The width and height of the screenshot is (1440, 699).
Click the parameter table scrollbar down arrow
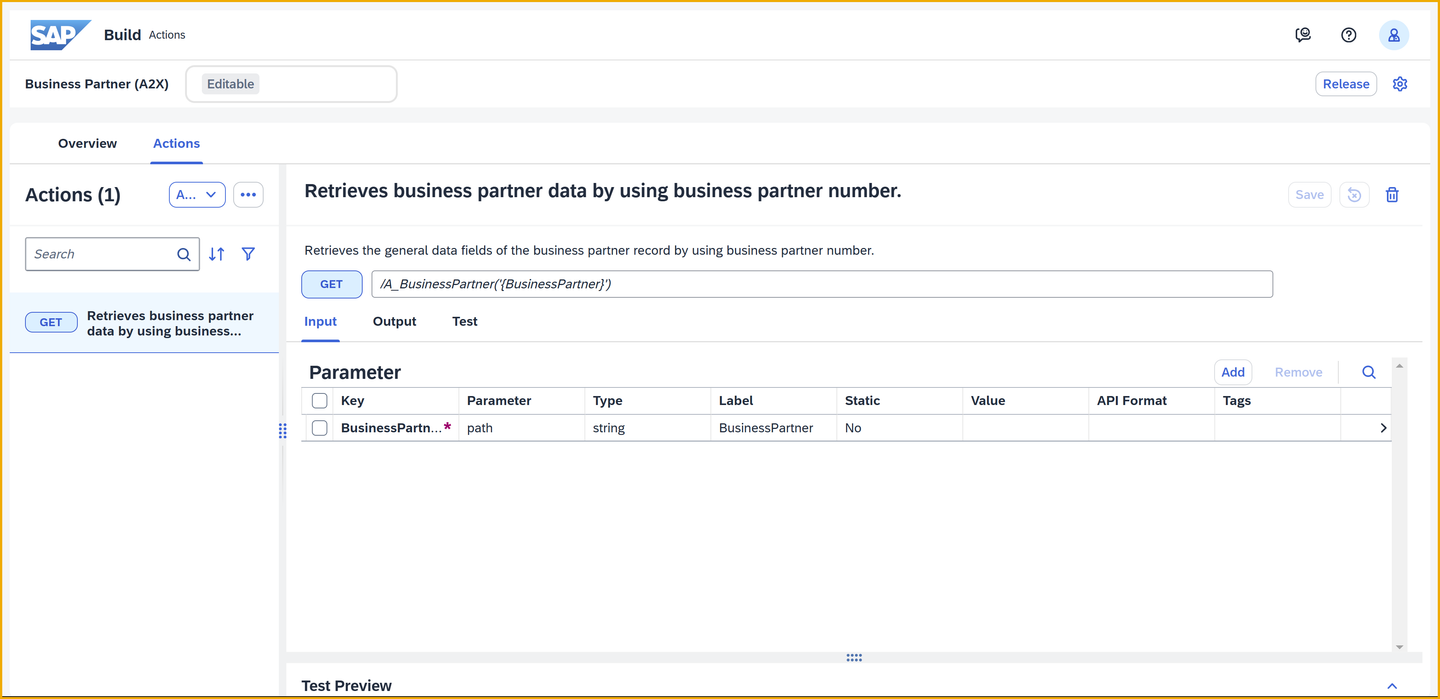click(1399, 647)
